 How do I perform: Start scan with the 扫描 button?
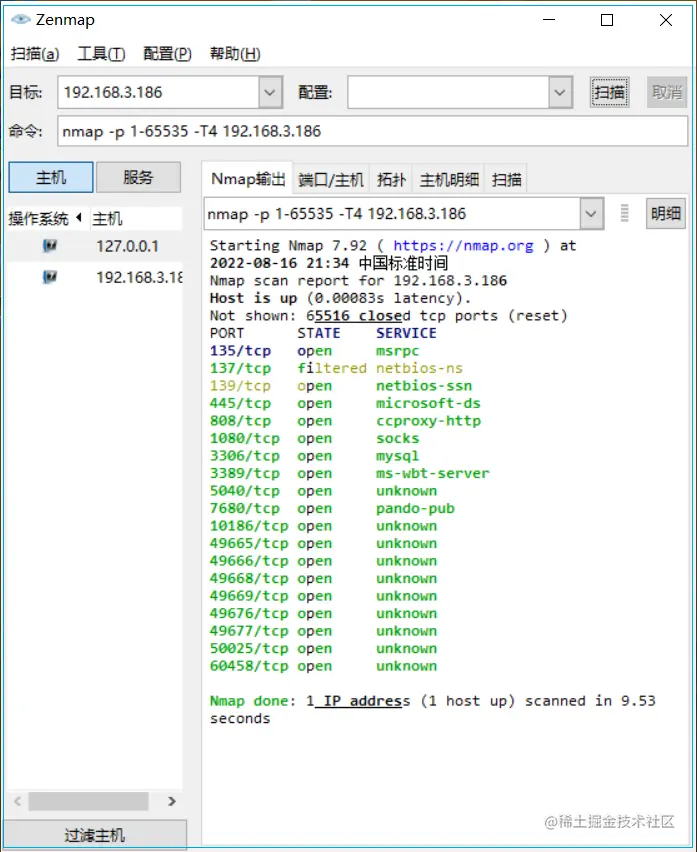[610, 92]
